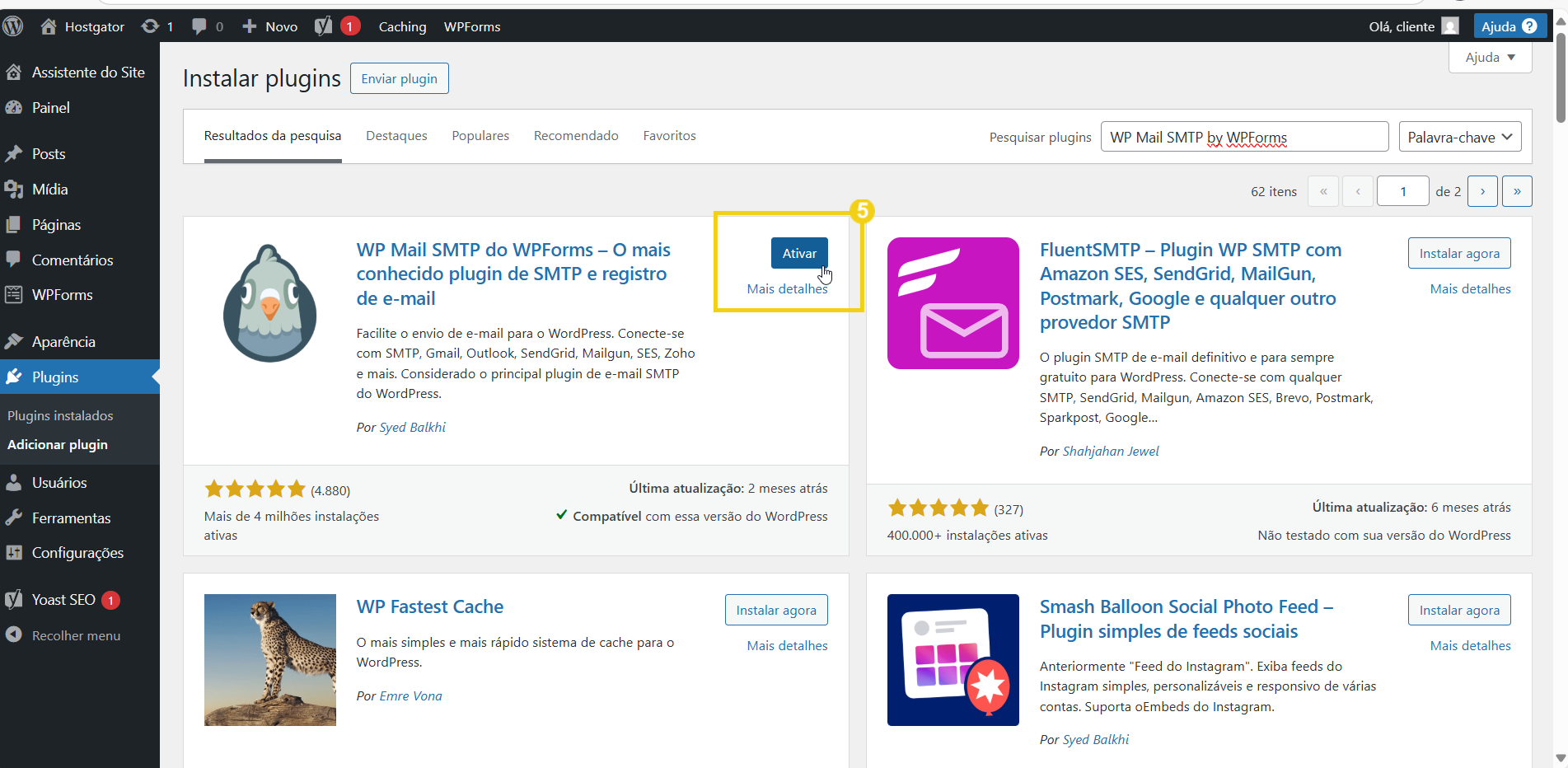Select the Destaques tab
The height and width of the screenshot is (768, 1568).
click(x=396, y=136)
